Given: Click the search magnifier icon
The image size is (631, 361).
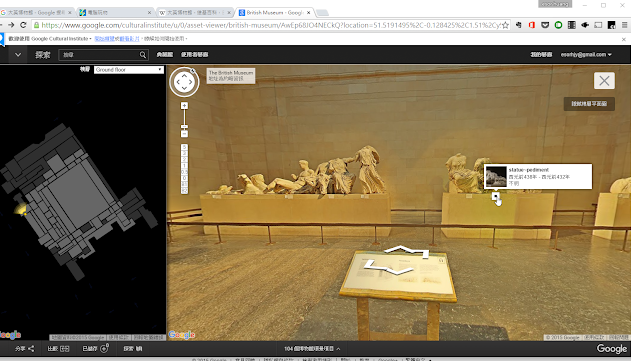Looking at the screenshot, I should [142, 55].
